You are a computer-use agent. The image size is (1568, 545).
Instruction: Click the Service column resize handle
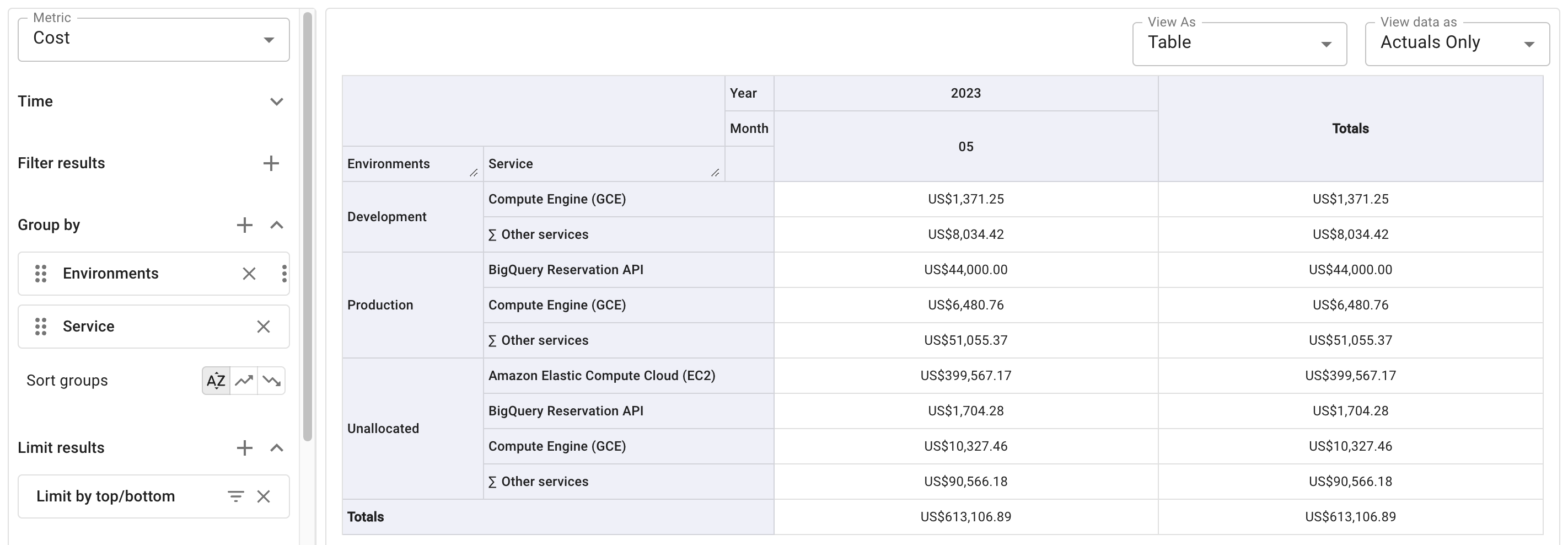tap(715, 173)
